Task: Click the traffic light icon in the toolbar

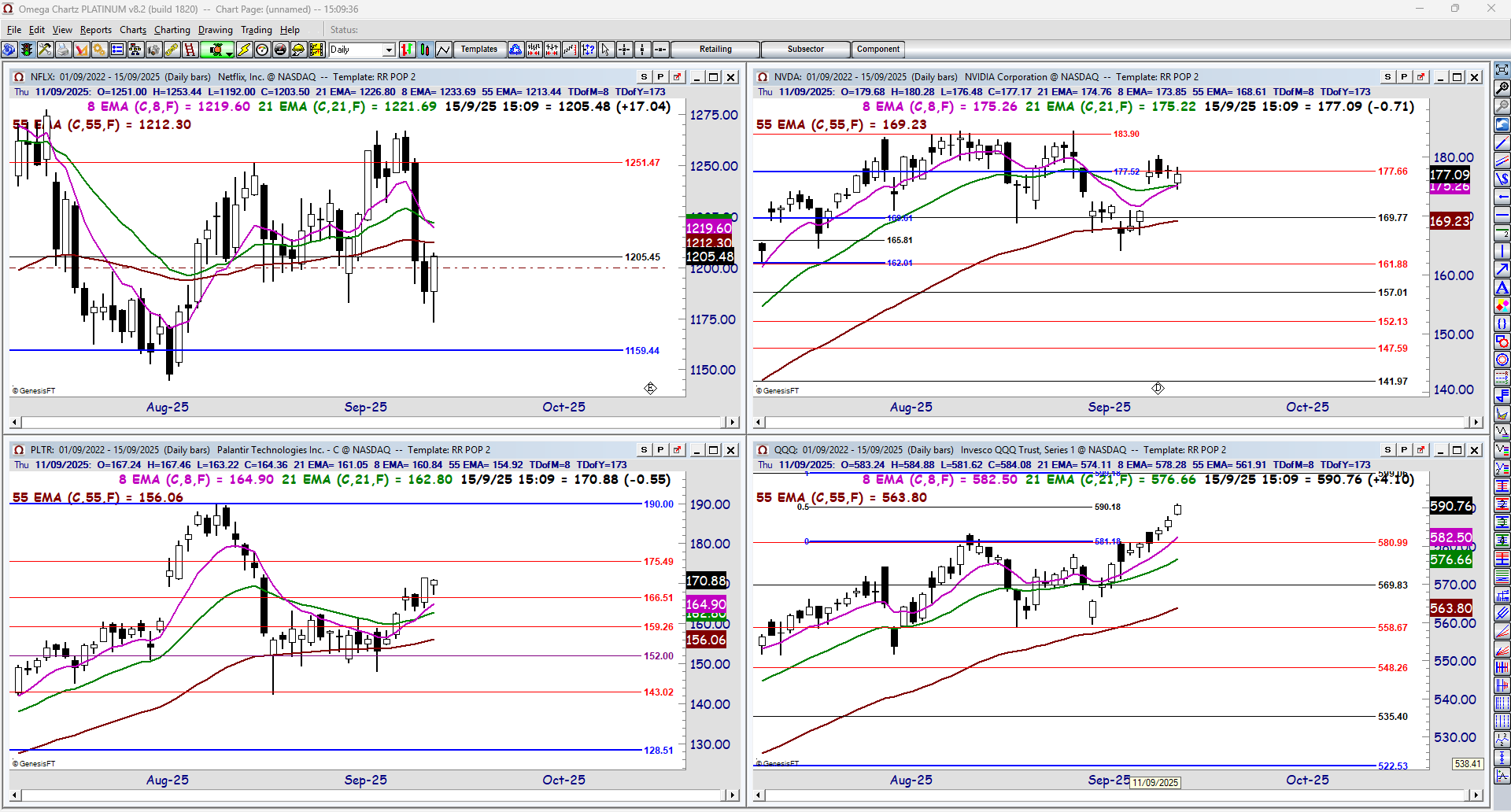Action: 27,50
